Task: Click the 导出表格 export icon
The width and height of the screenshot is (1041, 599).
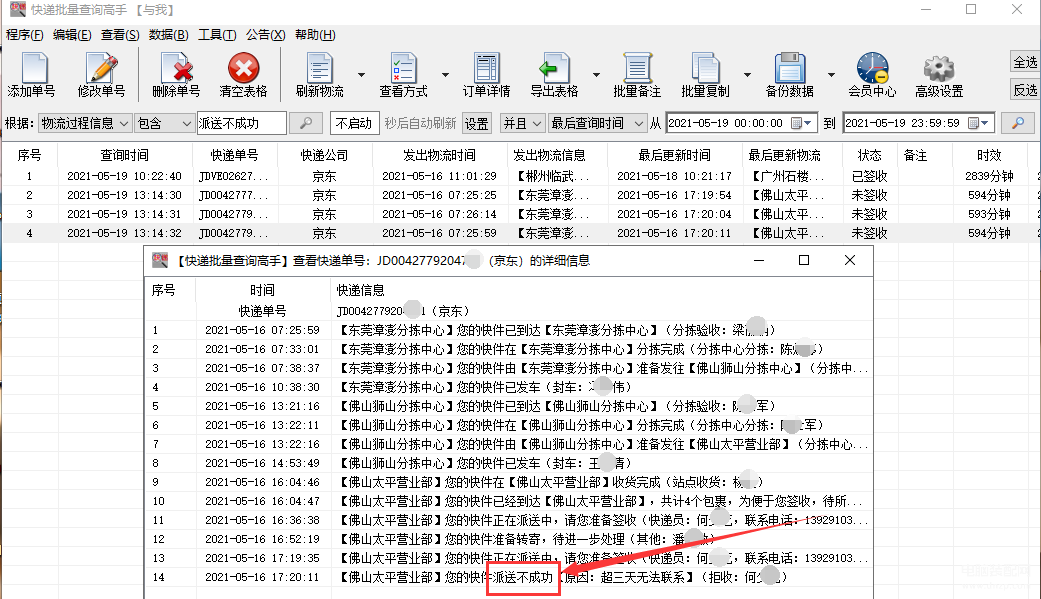Action: click(x=553, y=70)
